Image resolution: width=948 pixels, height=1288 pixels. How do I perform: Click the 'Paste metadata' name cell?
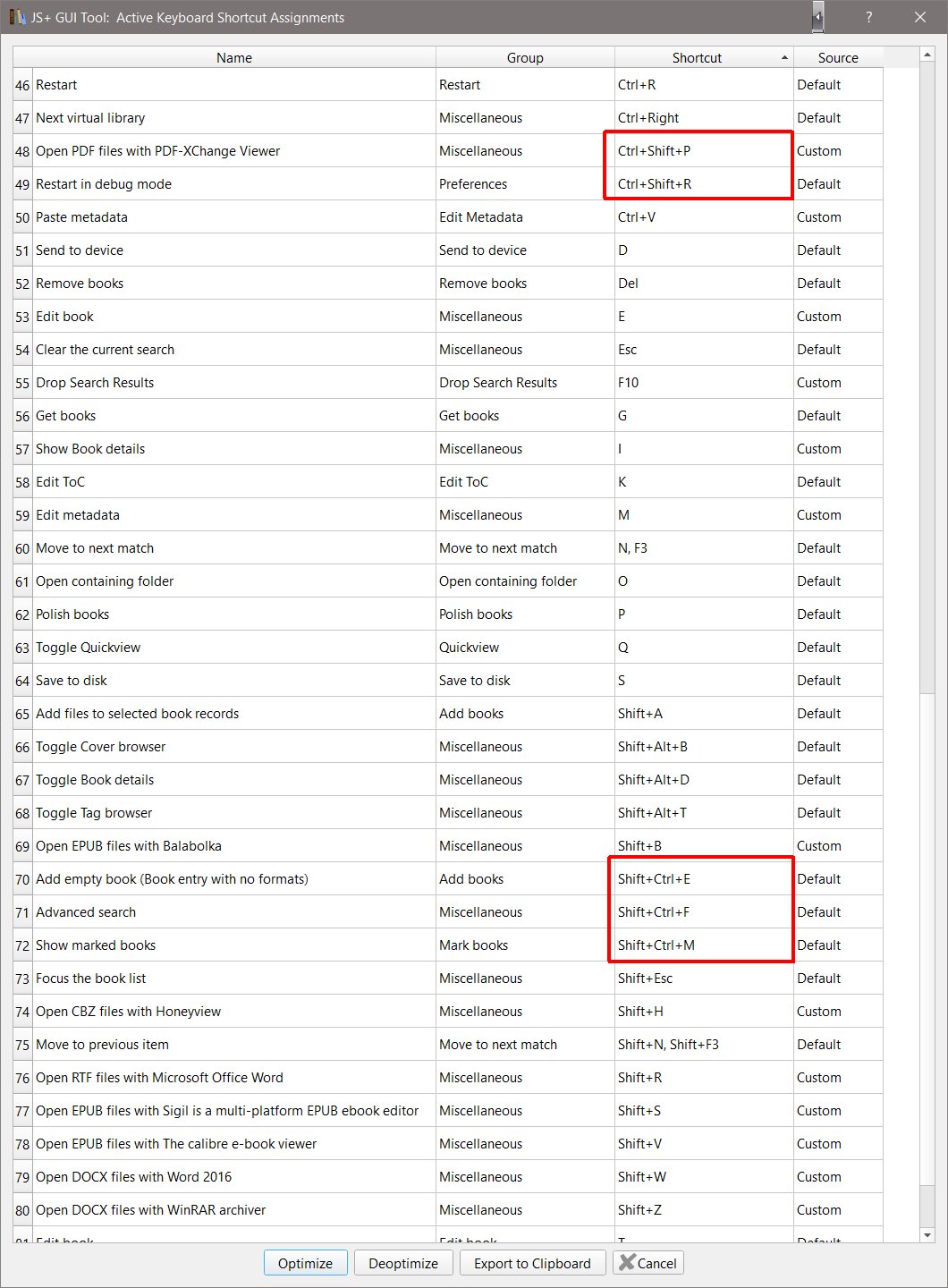pos(234,217)
